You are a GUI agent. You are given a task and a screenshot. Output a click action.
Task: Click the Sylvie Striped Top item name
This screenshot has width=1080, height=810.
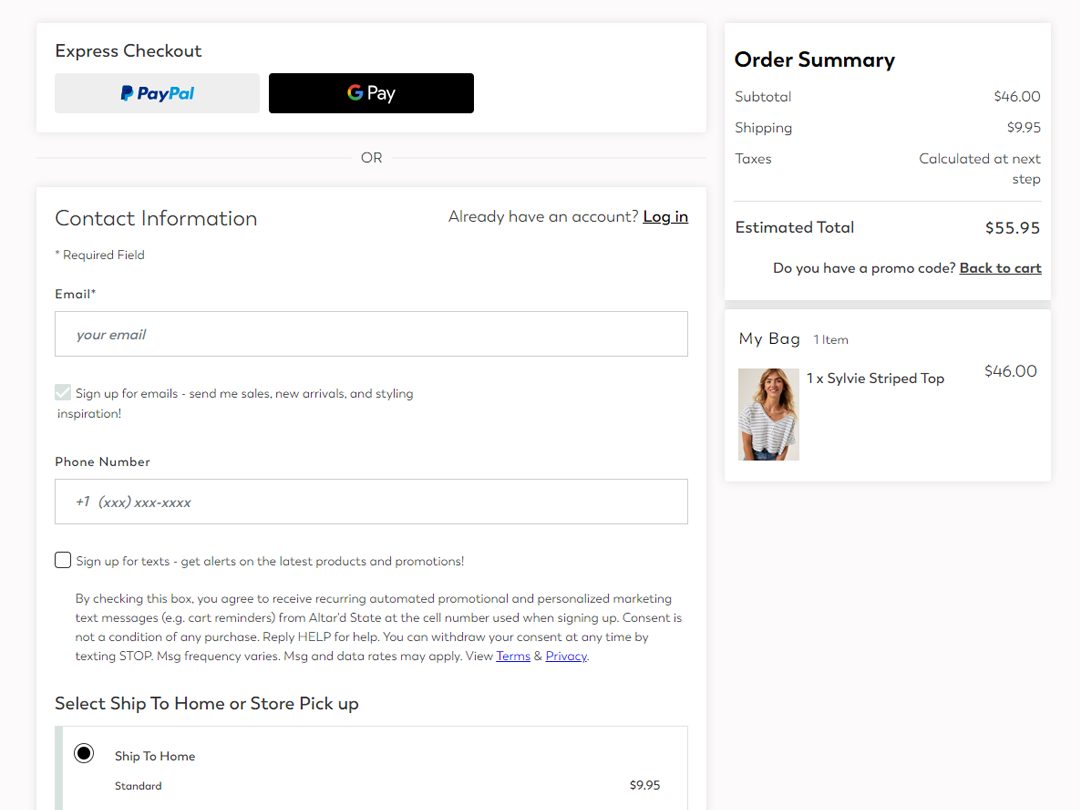(x=885, y=378)
